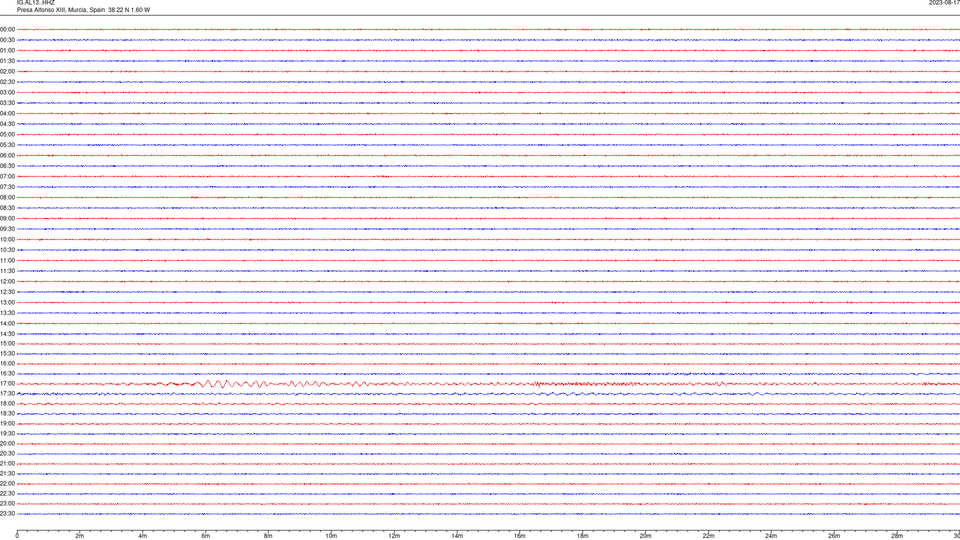Viewport: 960px width, 540px height.
Task: Click the 16m tick on the minute axis
Action: click(x=520, y=536)
